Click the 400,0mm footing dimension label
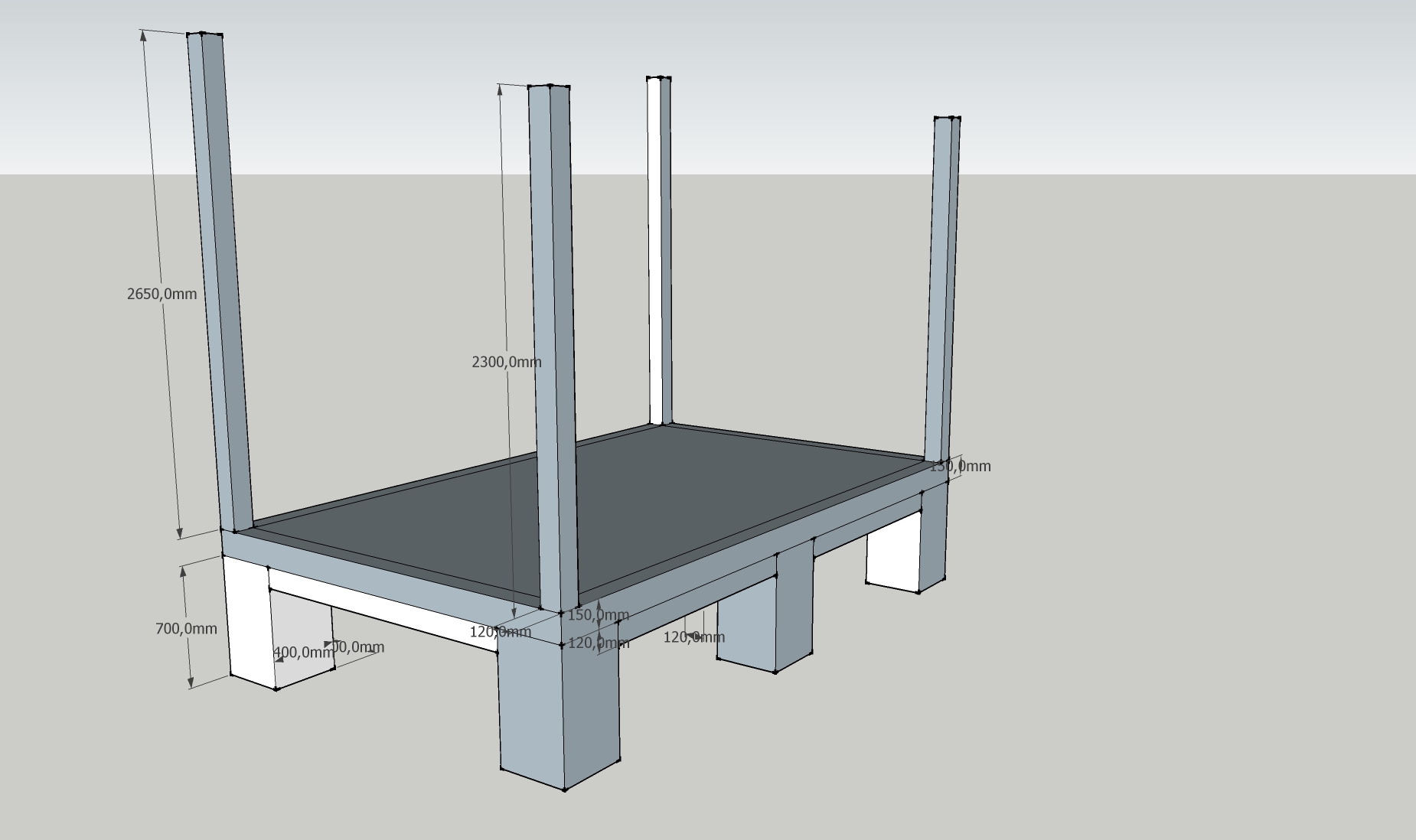1416x840 pixels. [x=303, y=653]
